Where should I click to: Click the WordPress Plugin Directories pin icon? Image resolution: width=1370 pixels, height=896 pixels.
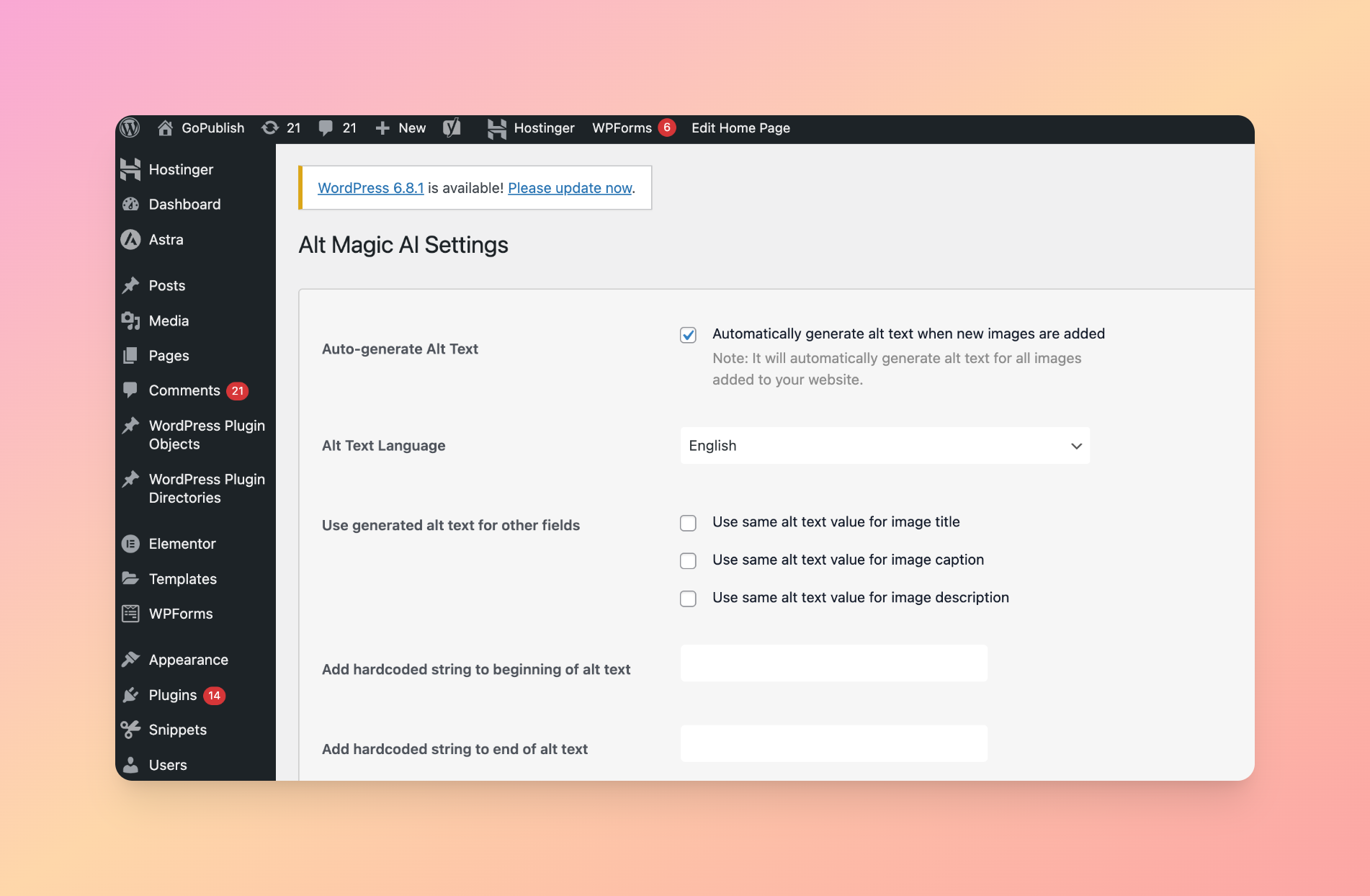coord(130,479)
